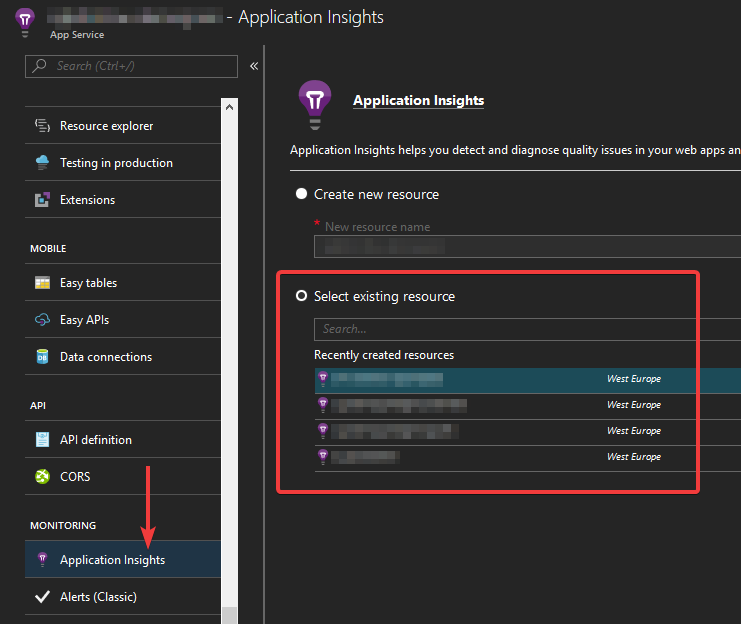Click the sidebar scrollbar thumb at bottom
The width and height of the screenshot is (741, 624).
click(x=229, y=615)
